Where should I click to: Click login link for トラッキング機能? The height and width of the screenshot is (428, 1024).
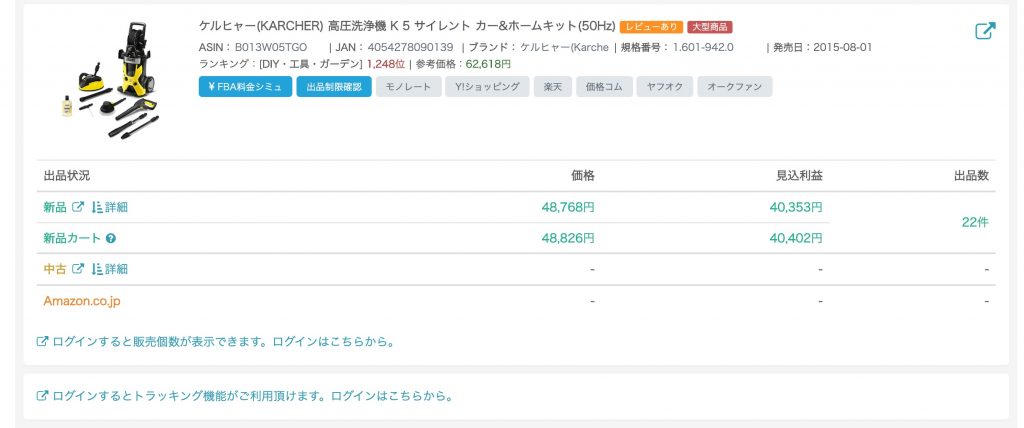coord(252,395)
